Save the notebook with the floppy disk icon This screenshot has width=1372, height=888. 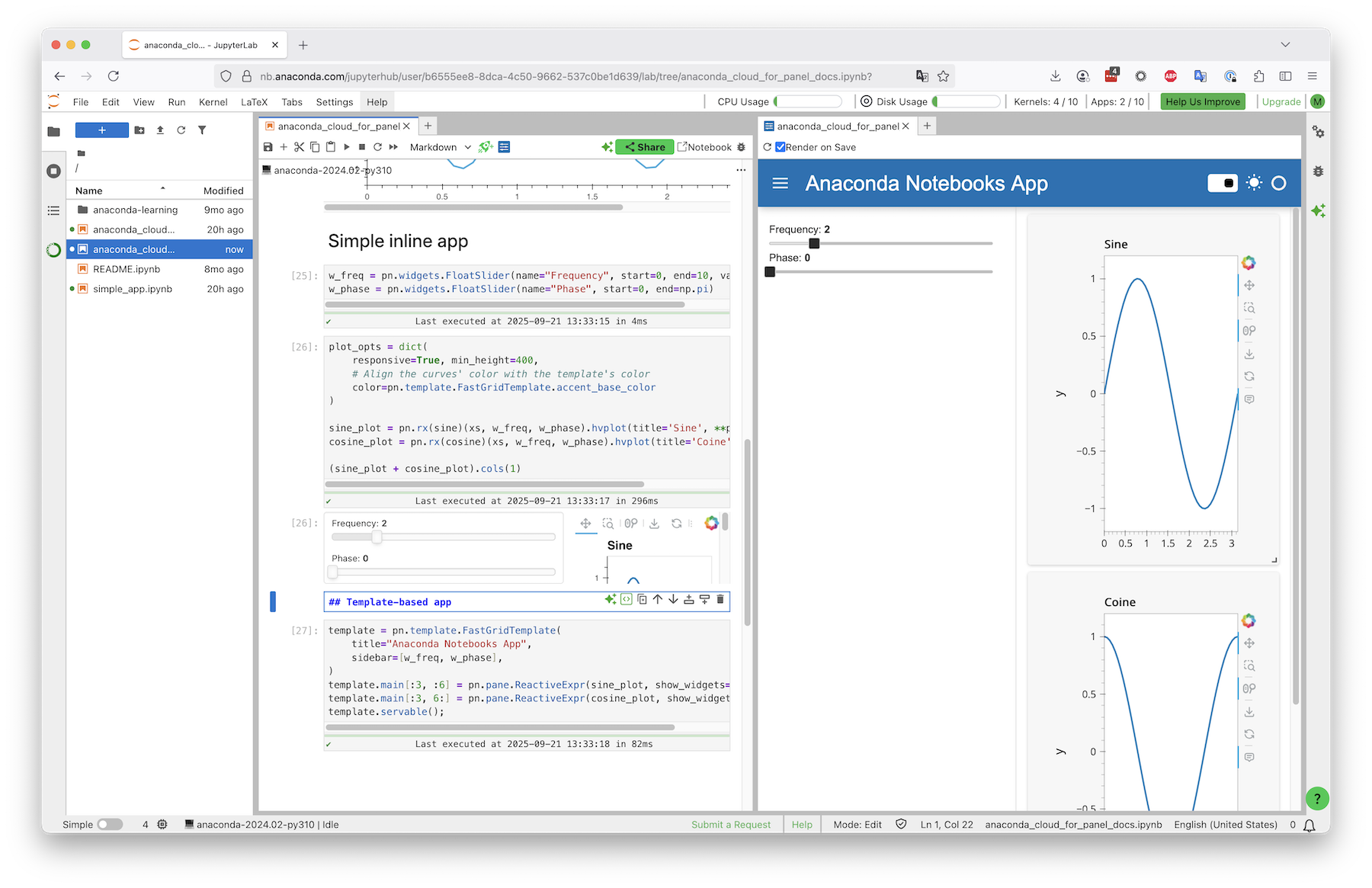(268, 147)
